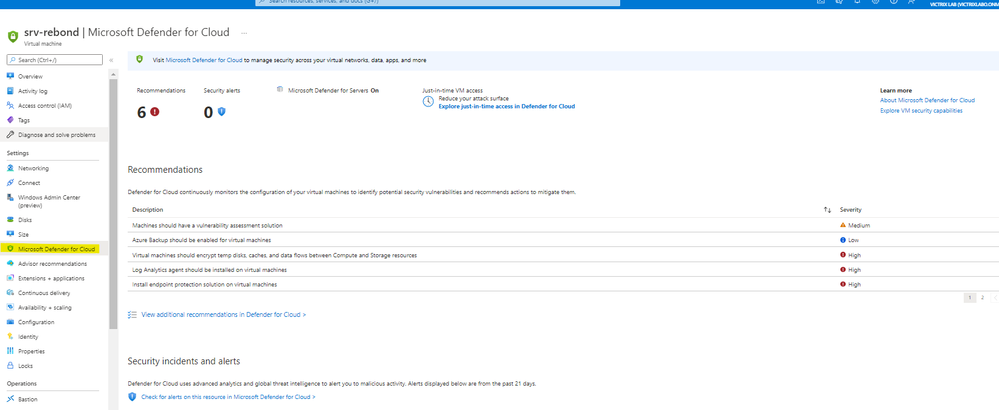999x410 pixels.
Task: Open About Microsoft Defender for Cloud link
Action: (x=927, y=100)
